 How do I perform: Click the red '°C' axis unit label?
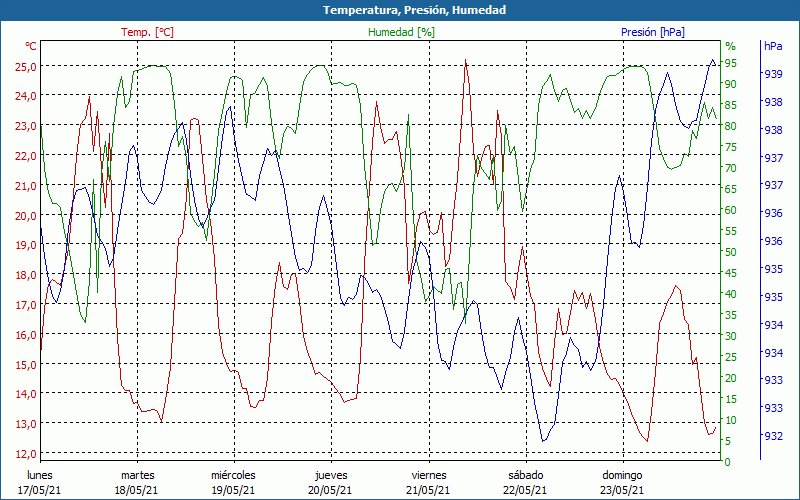click(31, 46)
